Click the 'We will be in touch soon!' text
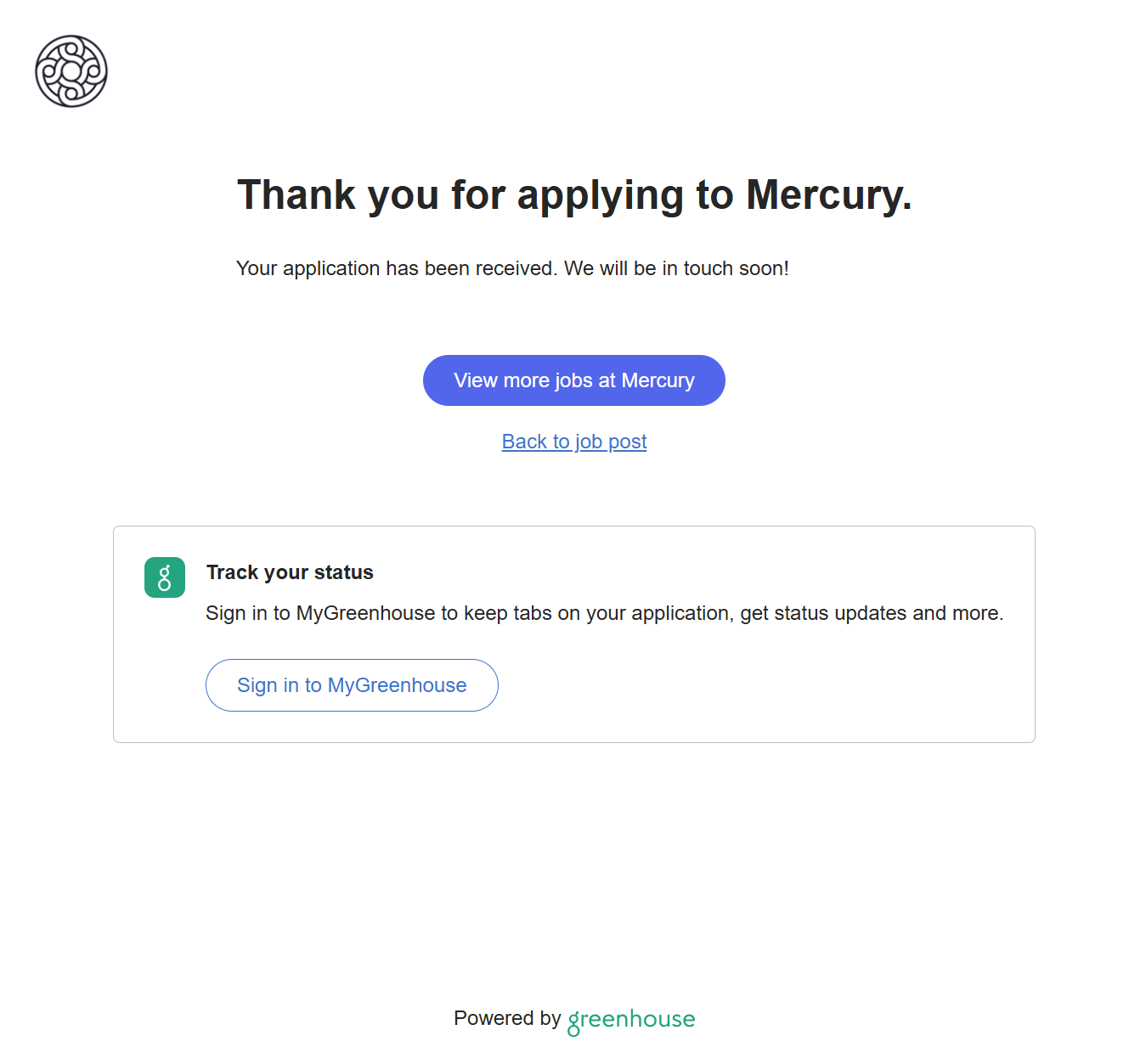The width and height of the screenshot is (1129, 1064). [x=676, y=268]
